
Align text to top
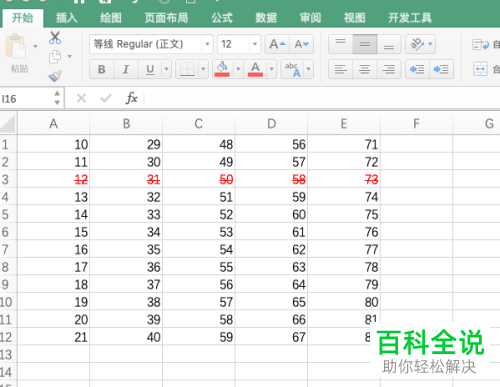click(340, 44)
